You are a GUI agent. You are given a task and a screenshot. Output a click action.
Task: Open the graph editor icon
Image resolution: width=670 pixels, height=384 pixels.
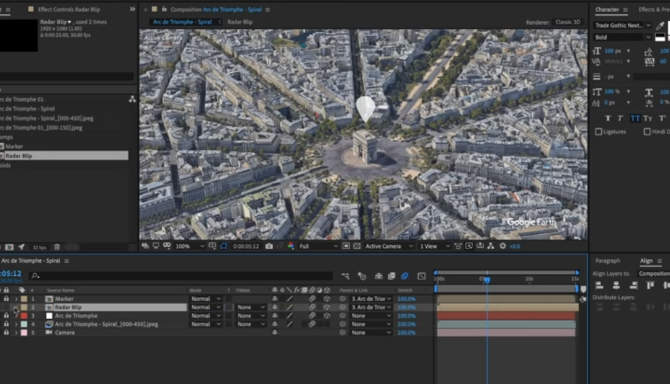click(421, 276)
